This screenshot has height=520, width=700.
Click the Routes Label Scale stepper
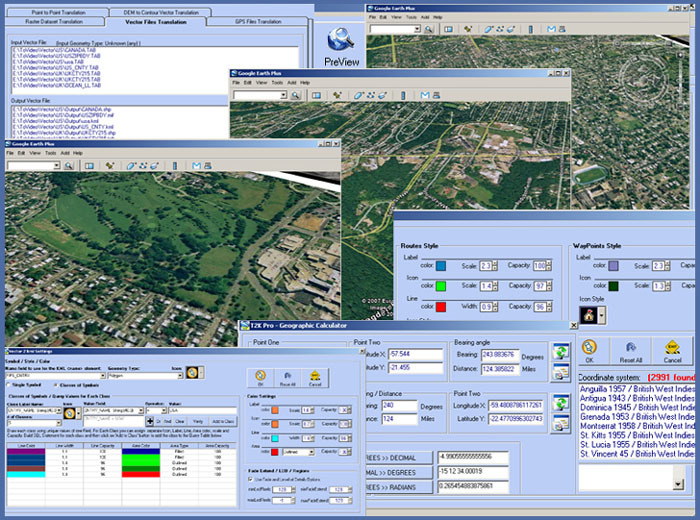(x=494, y=266)
